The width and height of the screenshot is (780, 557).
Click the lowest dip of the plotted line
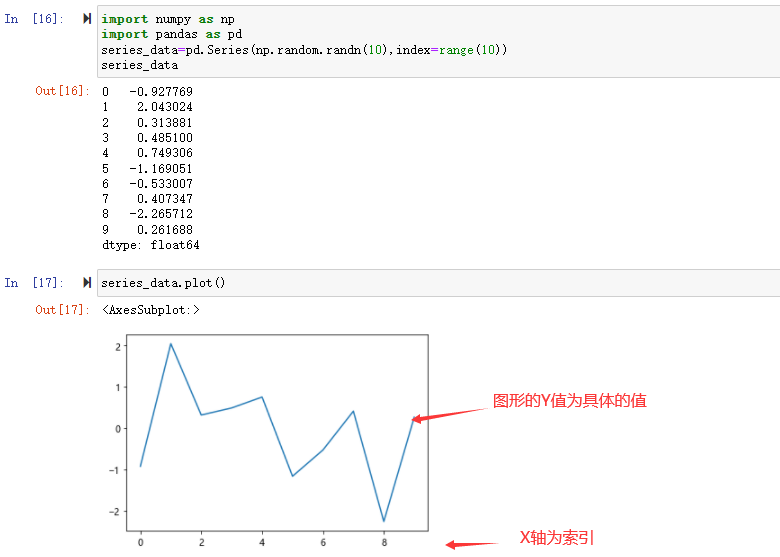pos(384,521)
